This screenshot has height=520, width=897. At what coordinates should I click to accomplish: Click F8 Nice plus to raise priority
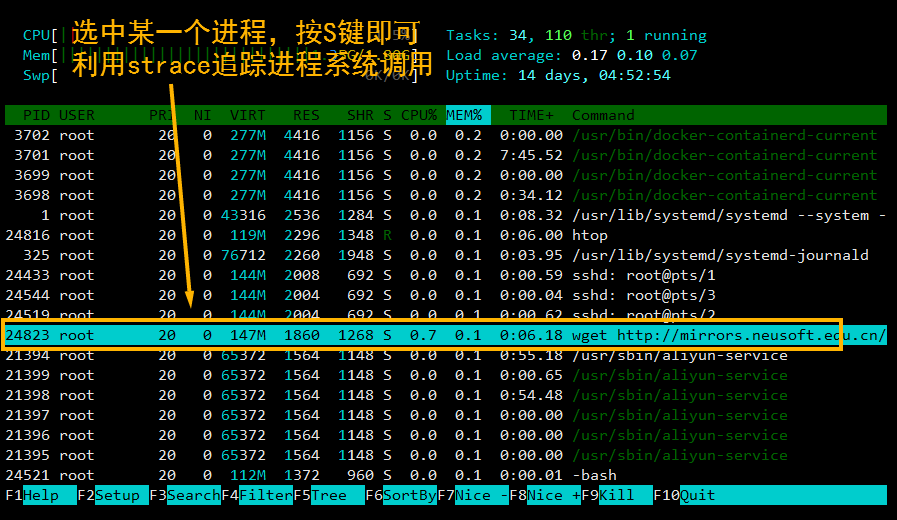tap(554, 495)
